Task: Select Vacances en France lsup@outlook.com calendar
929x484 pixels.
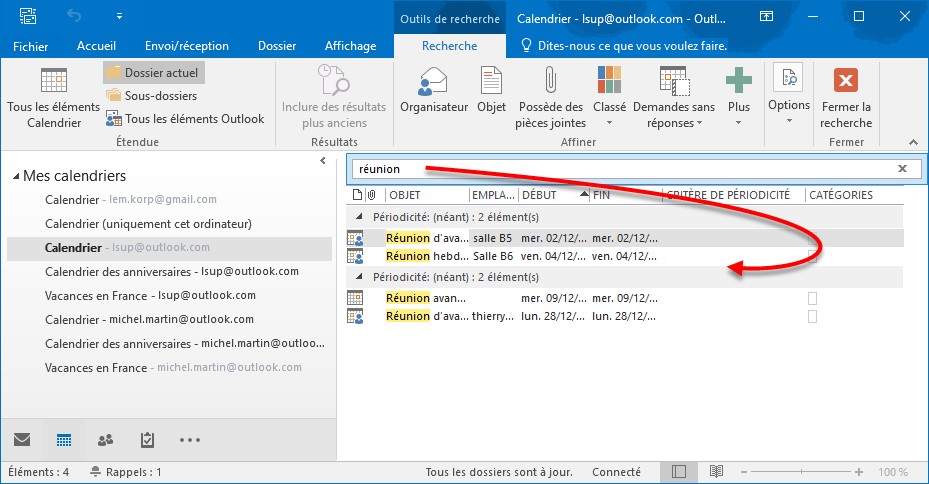Action: (x=150, y=296)
